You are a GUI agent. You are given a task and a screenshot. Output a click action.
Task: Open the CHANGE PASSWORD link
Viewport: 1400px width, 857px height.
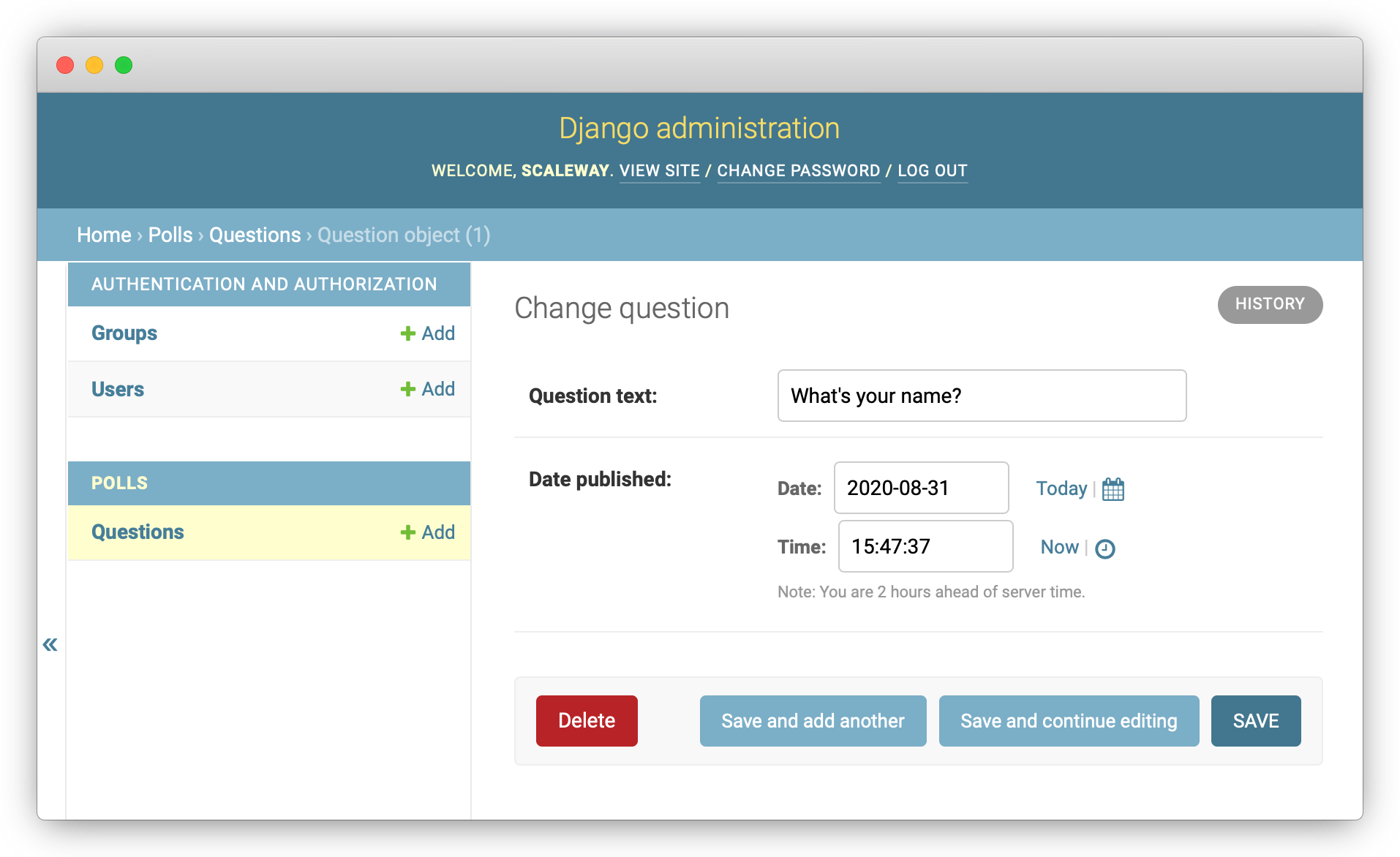tap(798, 170)
